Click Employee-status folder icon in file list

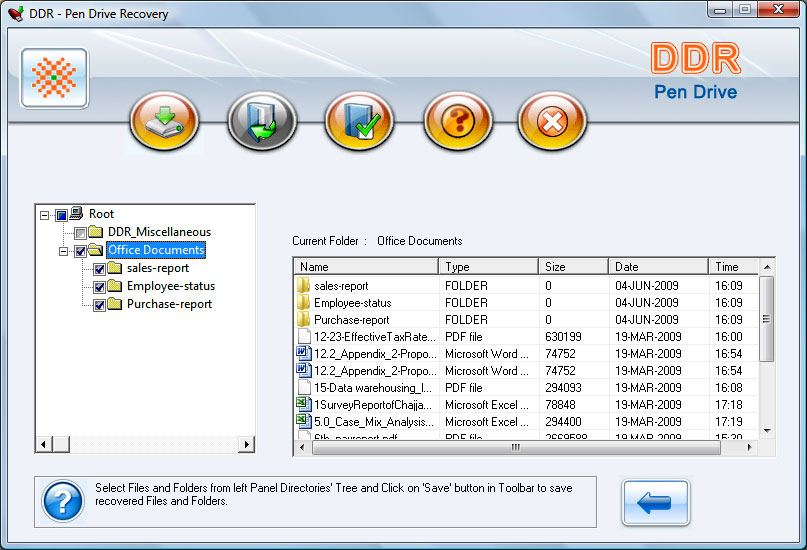pos(304,303)
